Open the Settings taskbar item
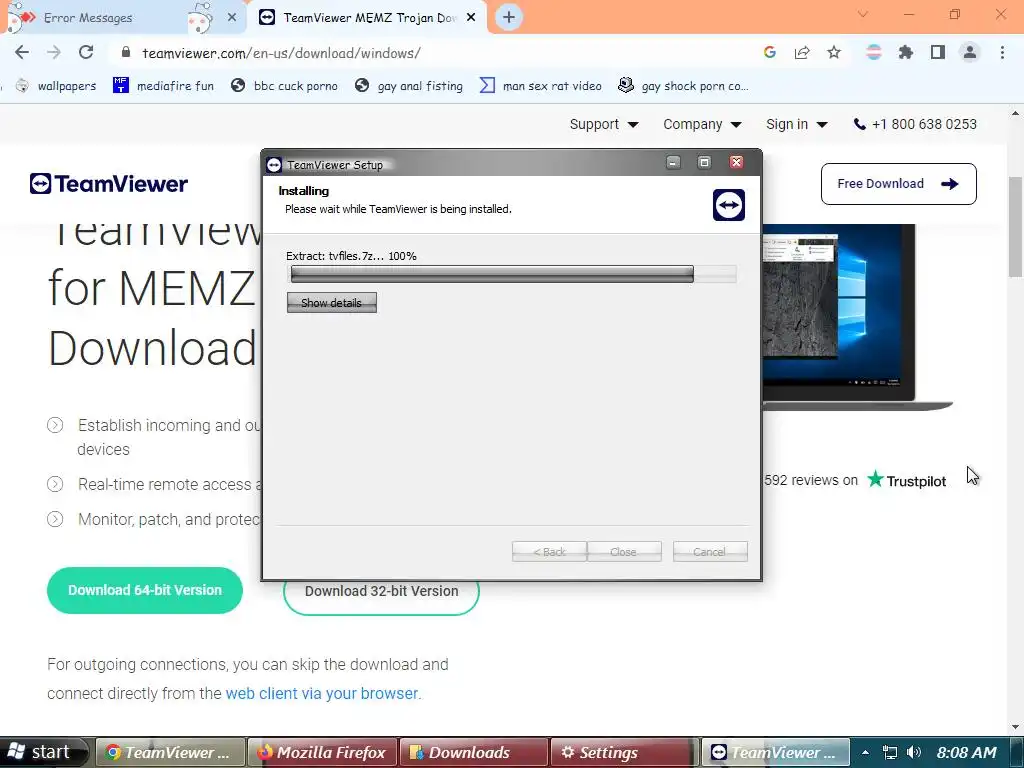The width and height of the screenshot is (1024, 768). click(625, 752)
